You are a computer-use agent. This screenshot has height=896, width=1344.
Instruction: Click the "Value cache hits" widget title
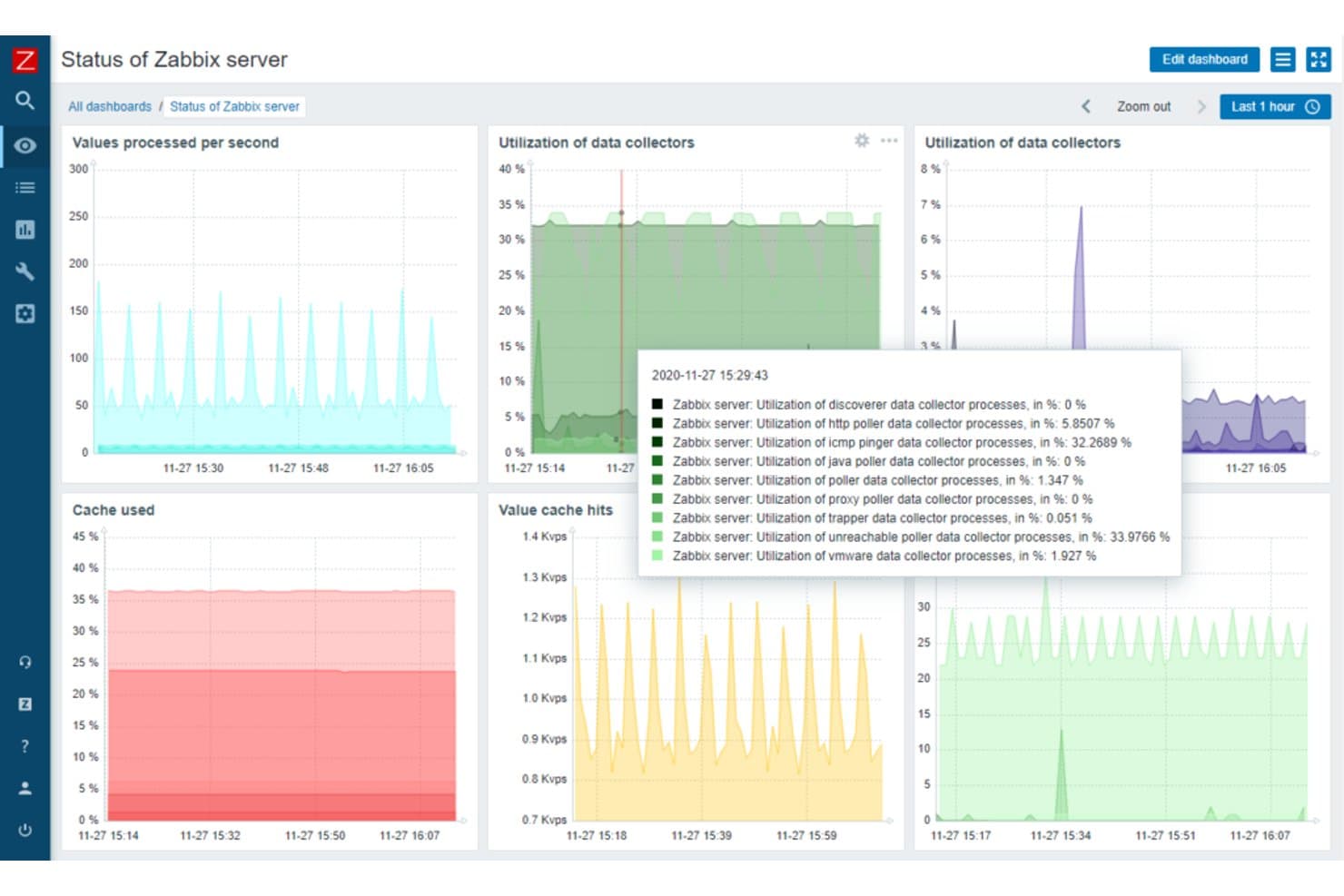pyautogui.click(x=556, y=510)
